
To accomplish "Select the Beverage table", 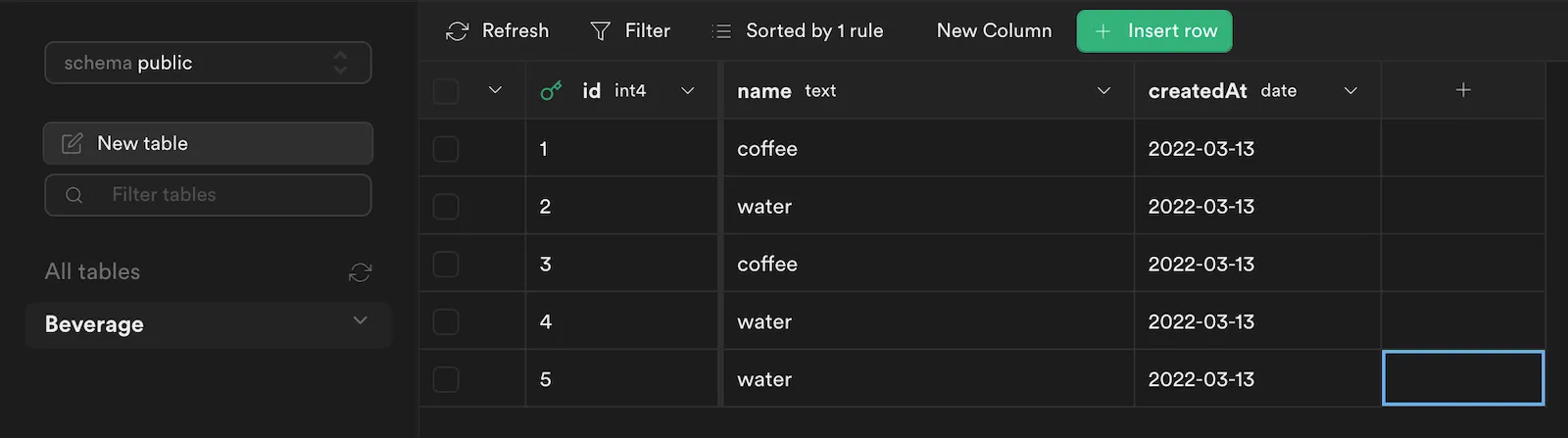I will click(95, 324).
